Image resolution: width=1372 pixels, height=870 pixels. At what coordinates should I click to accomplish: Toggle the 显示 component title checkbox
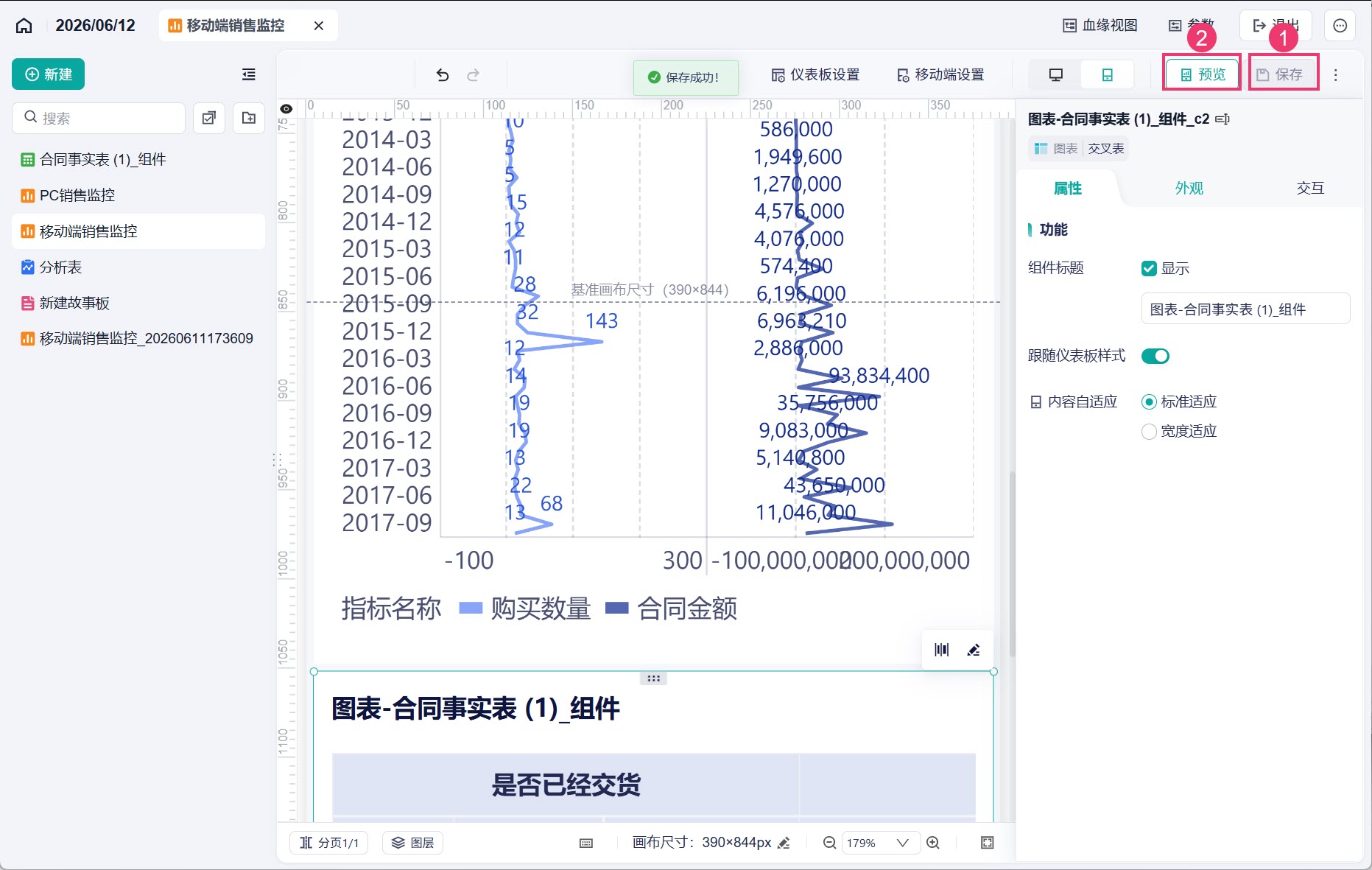tap(1149, 268)
